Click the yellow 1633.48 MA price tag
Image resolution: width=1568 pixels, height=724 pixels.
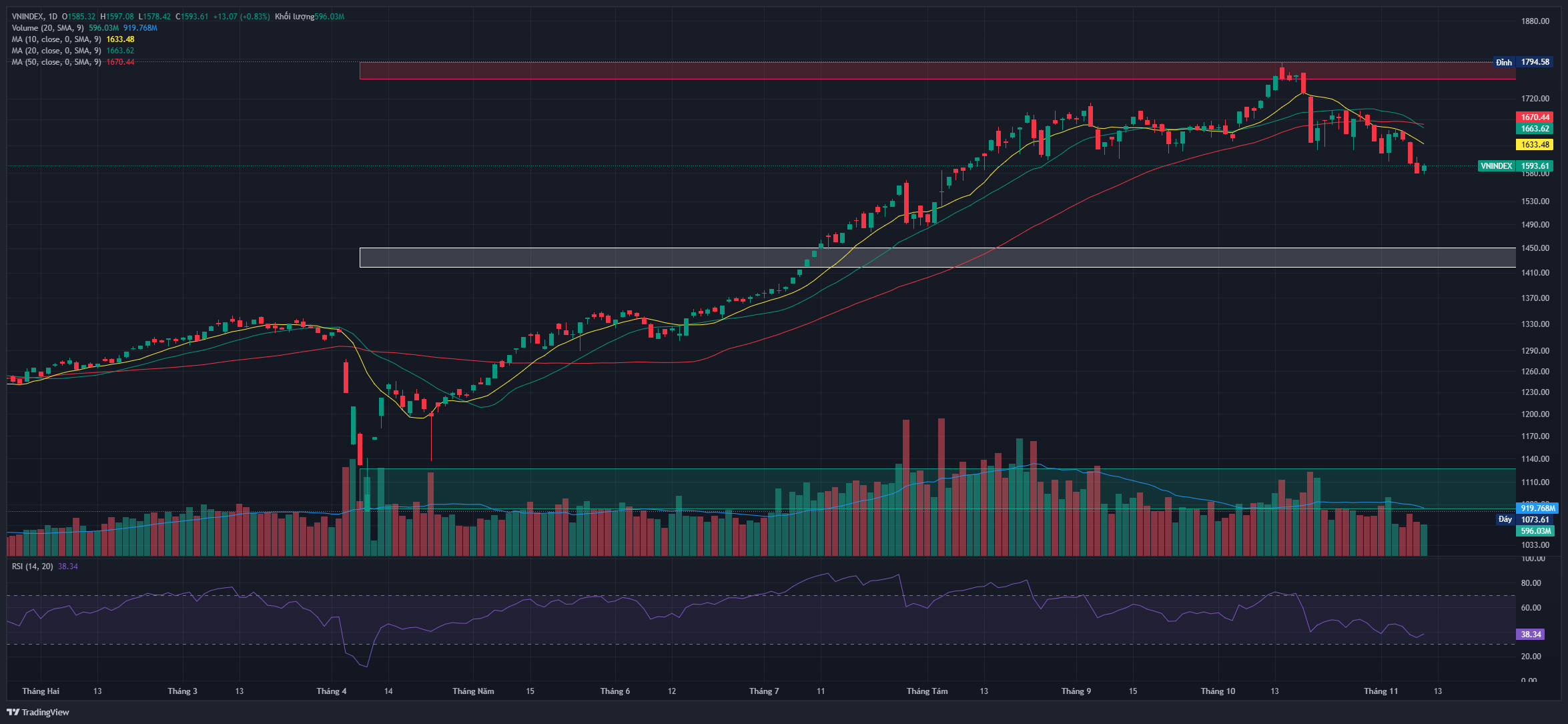click(1535, 145)
